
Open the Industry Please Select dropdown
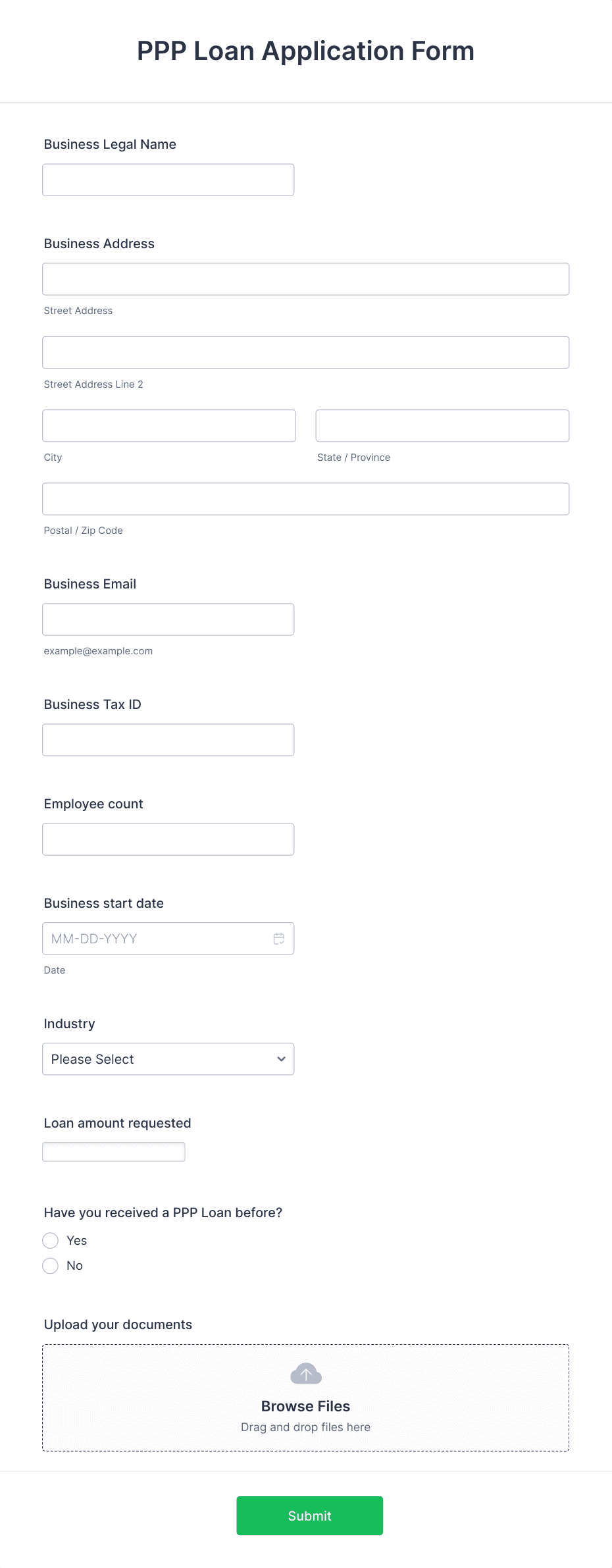click(168, 1059)
